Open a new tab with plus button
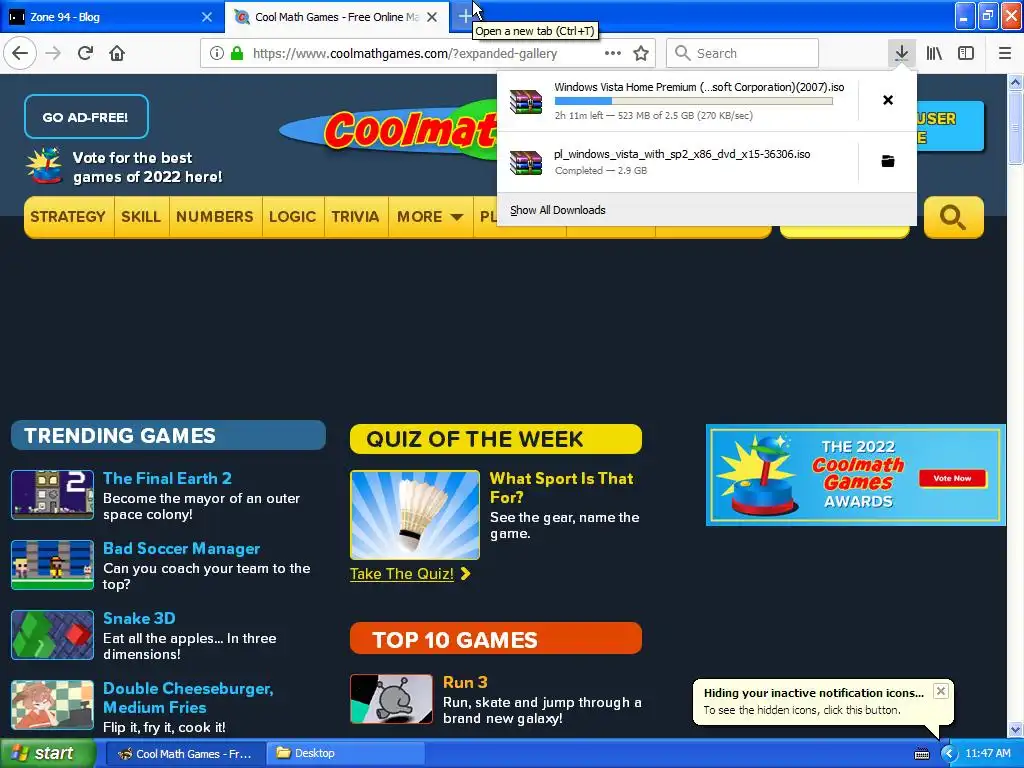 click(x=464, y=16)
